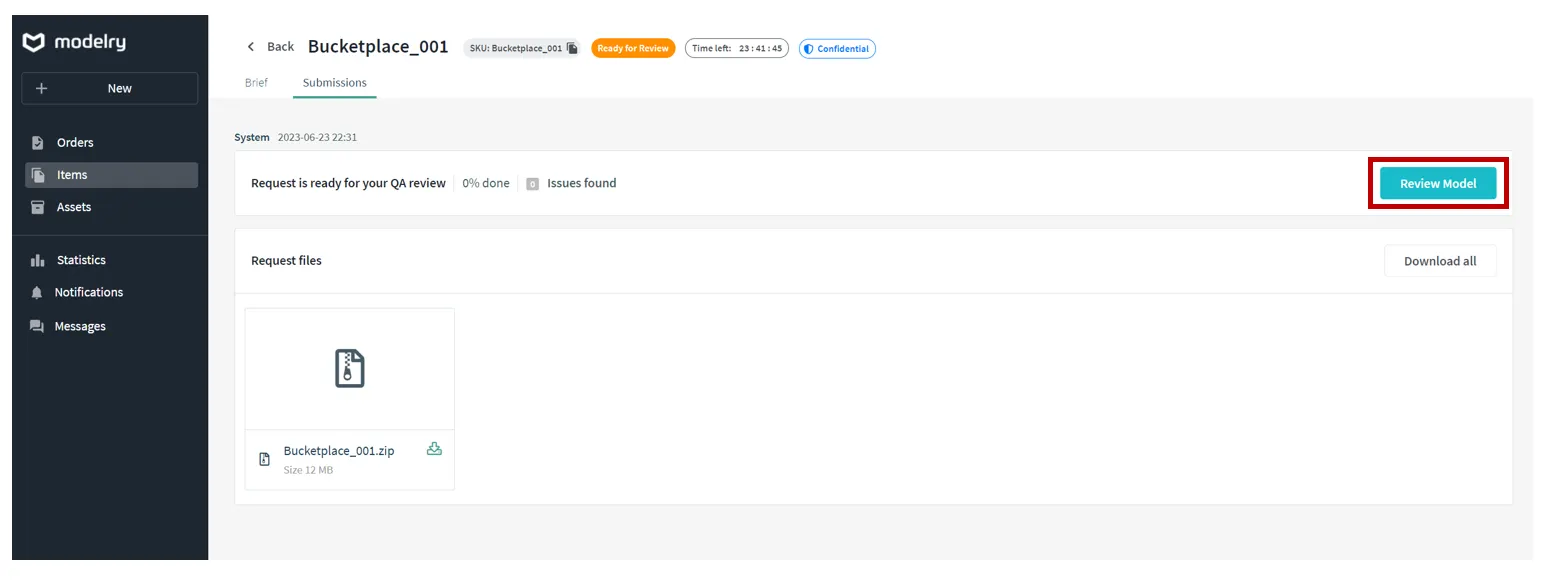Click the Time left countdown badge
1541x585 pixels.
tap(737, 48)
